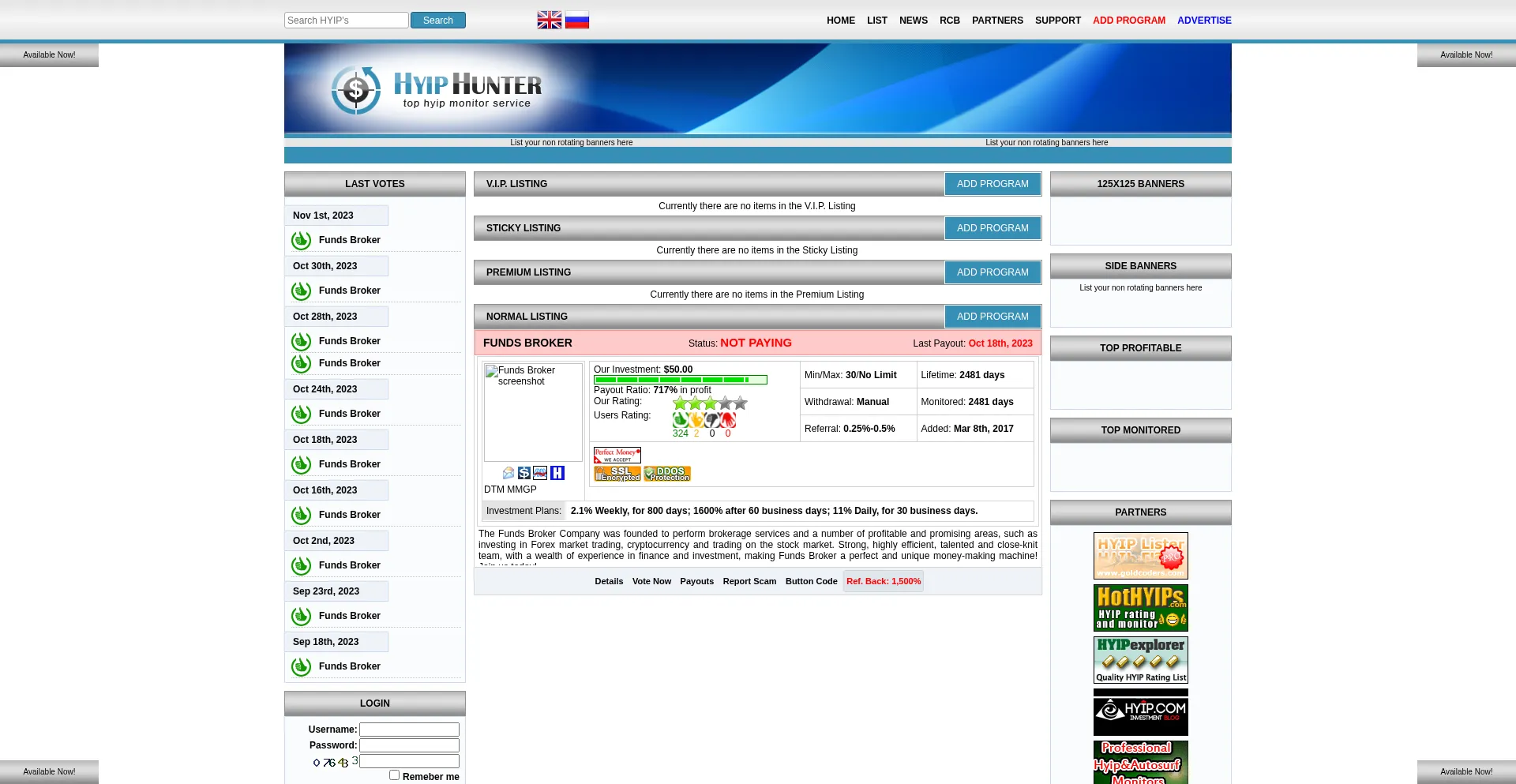Focus the captcha code input field
The height and width of the screenshot is (784, 1516).
409,761
